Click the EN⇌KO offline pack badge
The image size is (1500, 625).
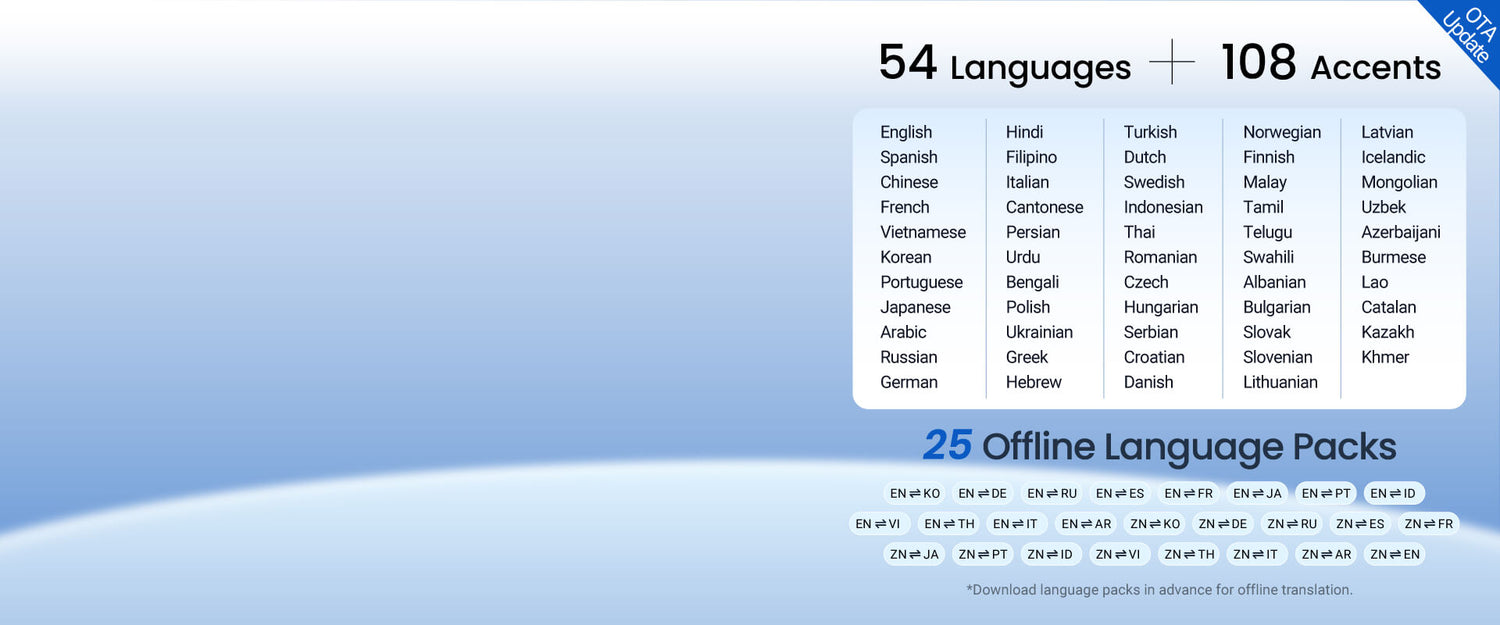point(915,493)
